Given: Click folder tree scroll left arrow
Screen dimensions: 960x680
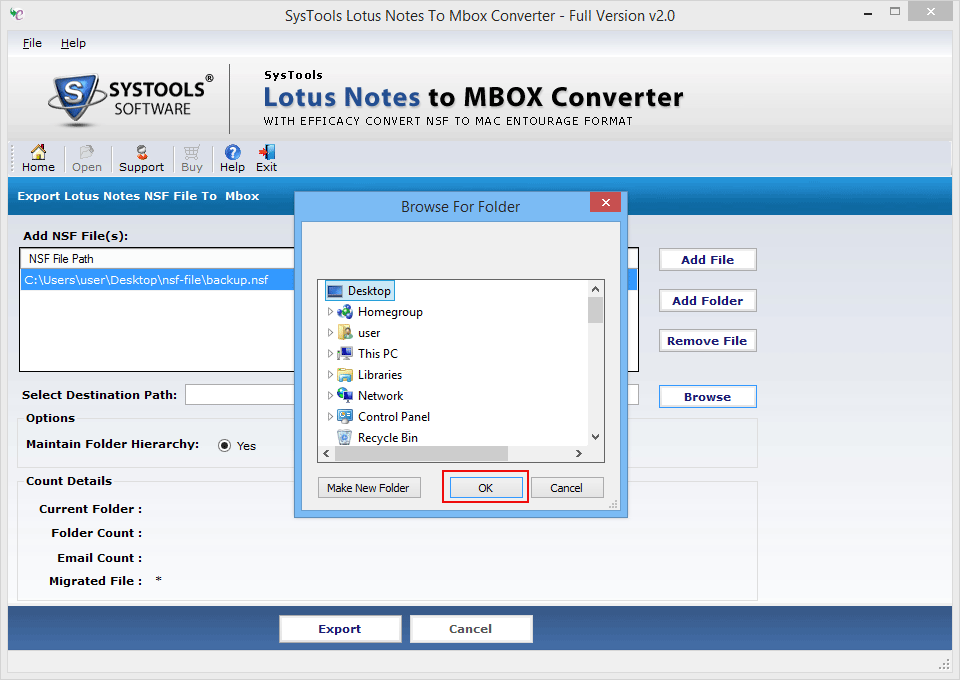Looking at the screenshot, I should [326, 454].
